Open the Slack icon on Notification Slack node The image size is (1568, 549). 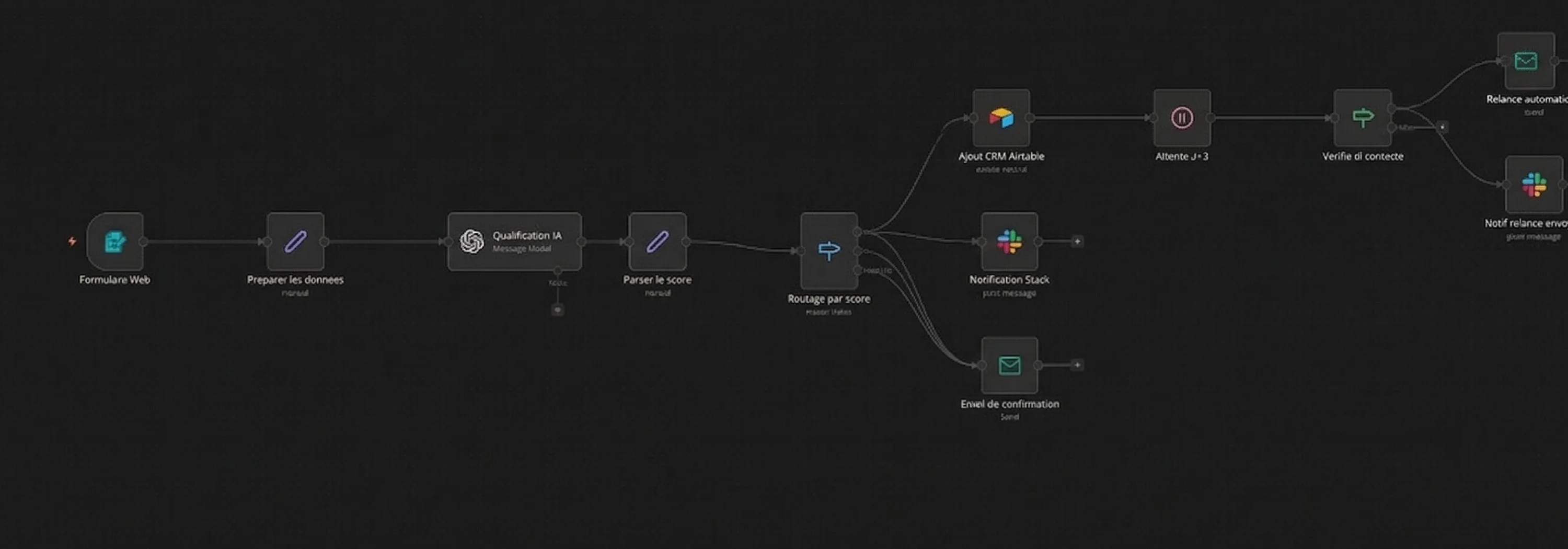point(1009,241)
